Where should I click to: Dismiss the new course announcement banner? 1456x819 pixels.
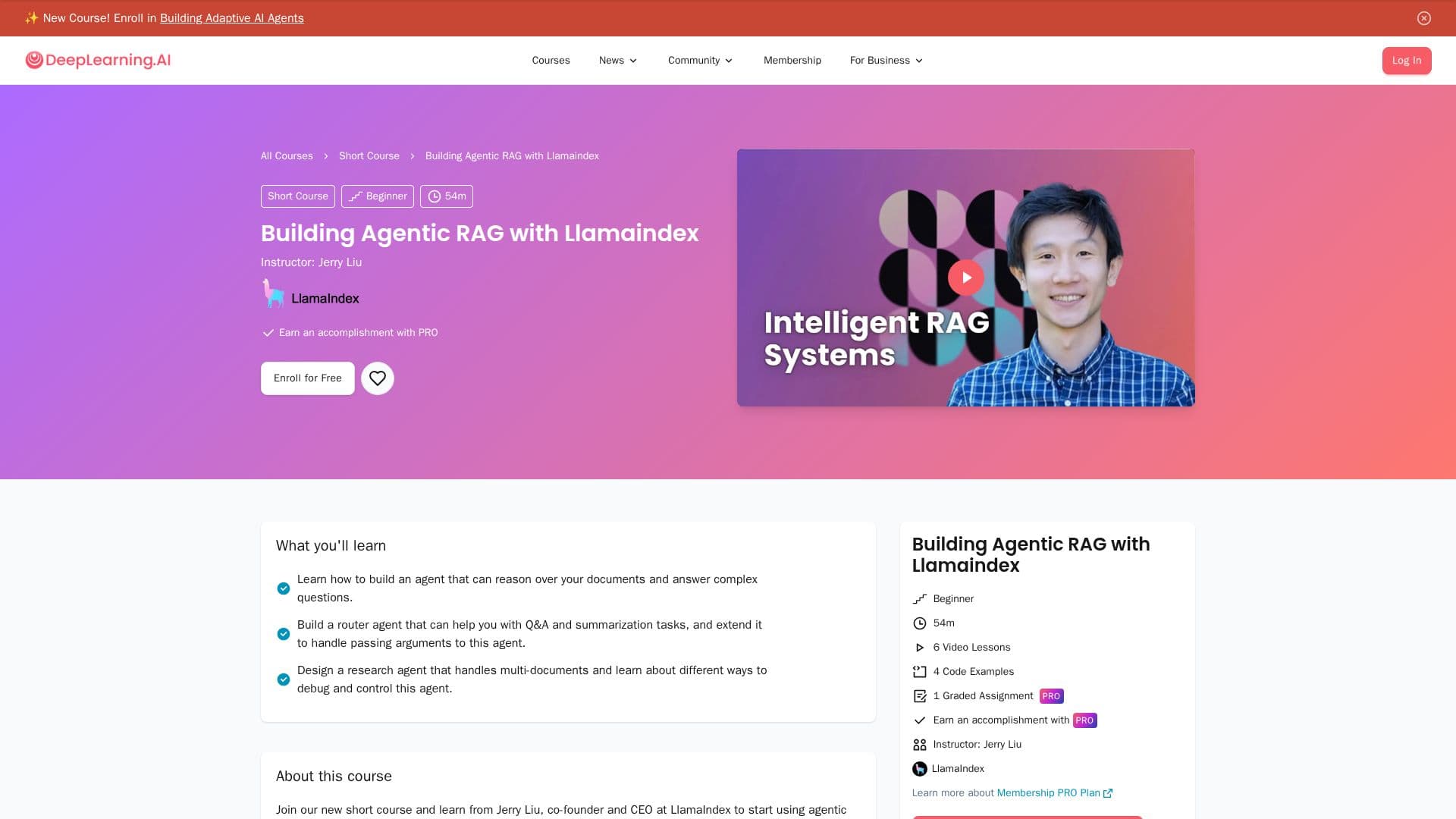(x=1424, y=18)
